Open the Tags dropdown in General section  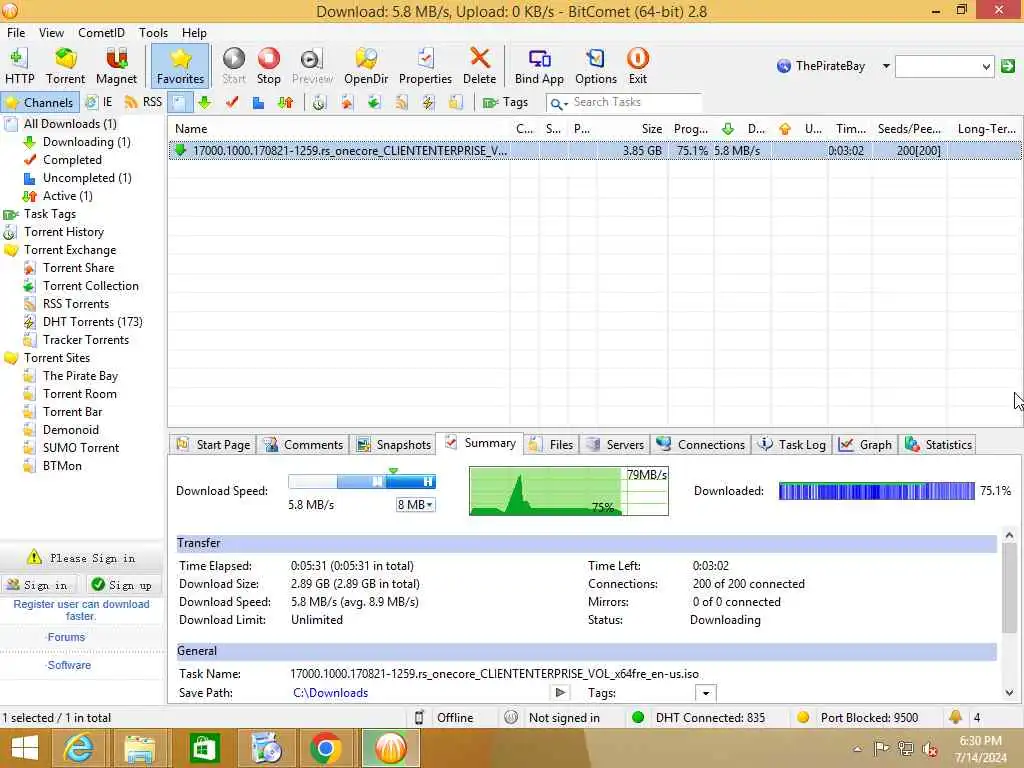705,693
